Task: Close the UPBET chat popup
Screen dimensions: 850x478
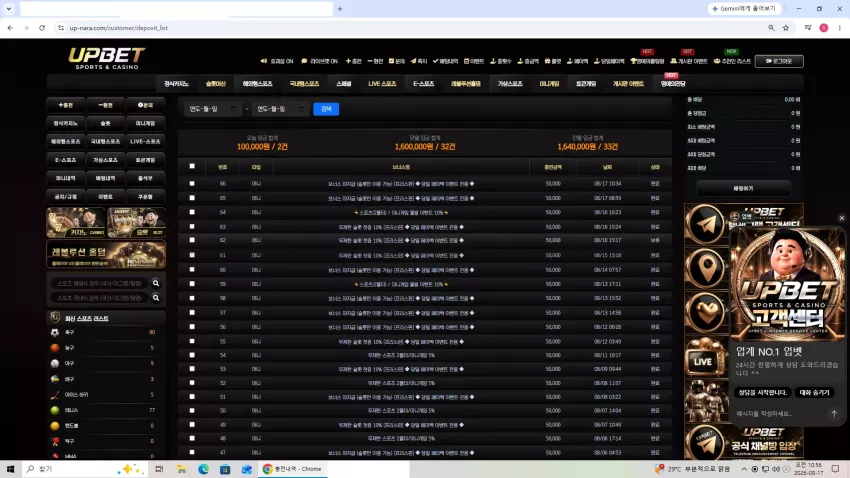Action: pyautogui.click(x=842, y=218)
